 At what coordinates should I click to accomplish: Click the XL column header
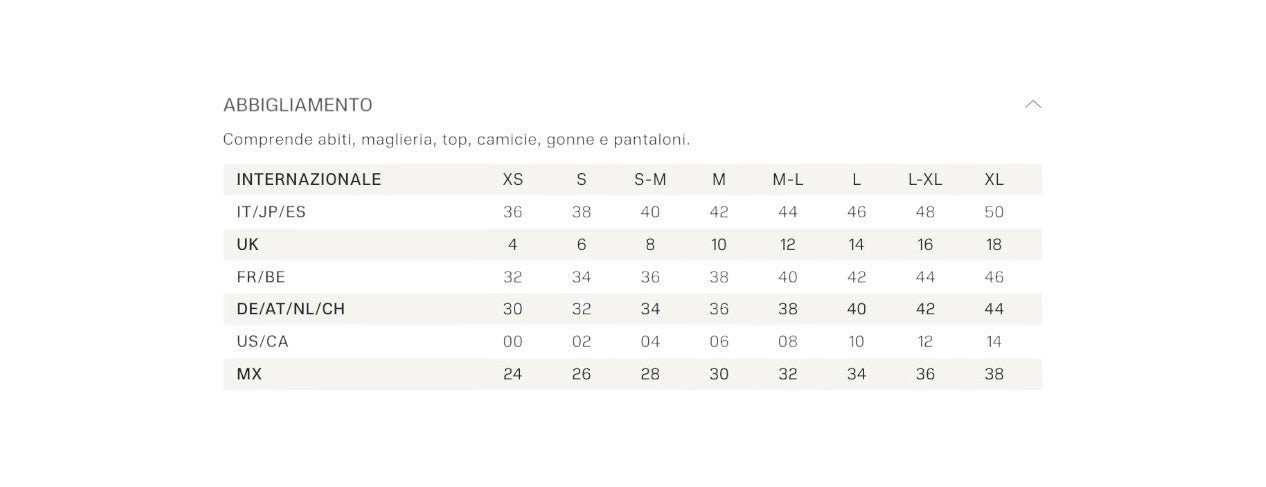[994, 180]
